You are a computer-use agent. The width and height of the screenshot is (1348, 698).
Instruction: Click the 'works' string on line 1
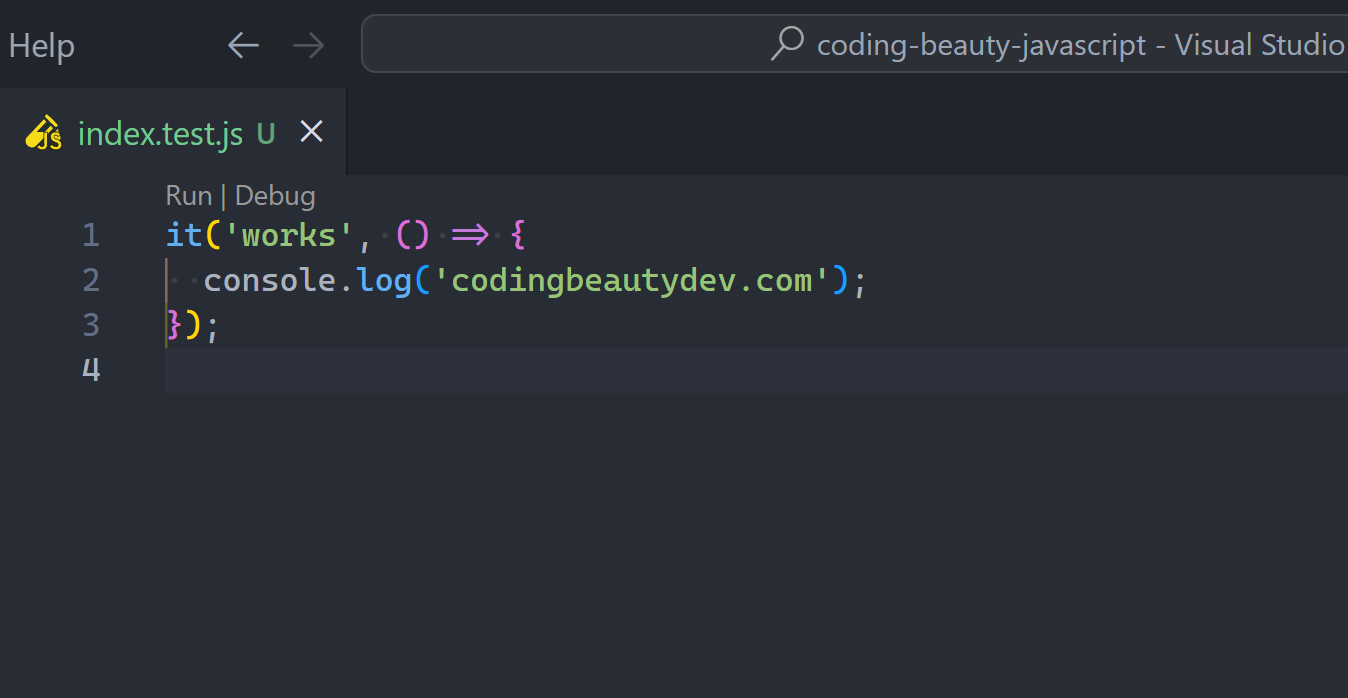pyautogui.click(x=289, y=235)
